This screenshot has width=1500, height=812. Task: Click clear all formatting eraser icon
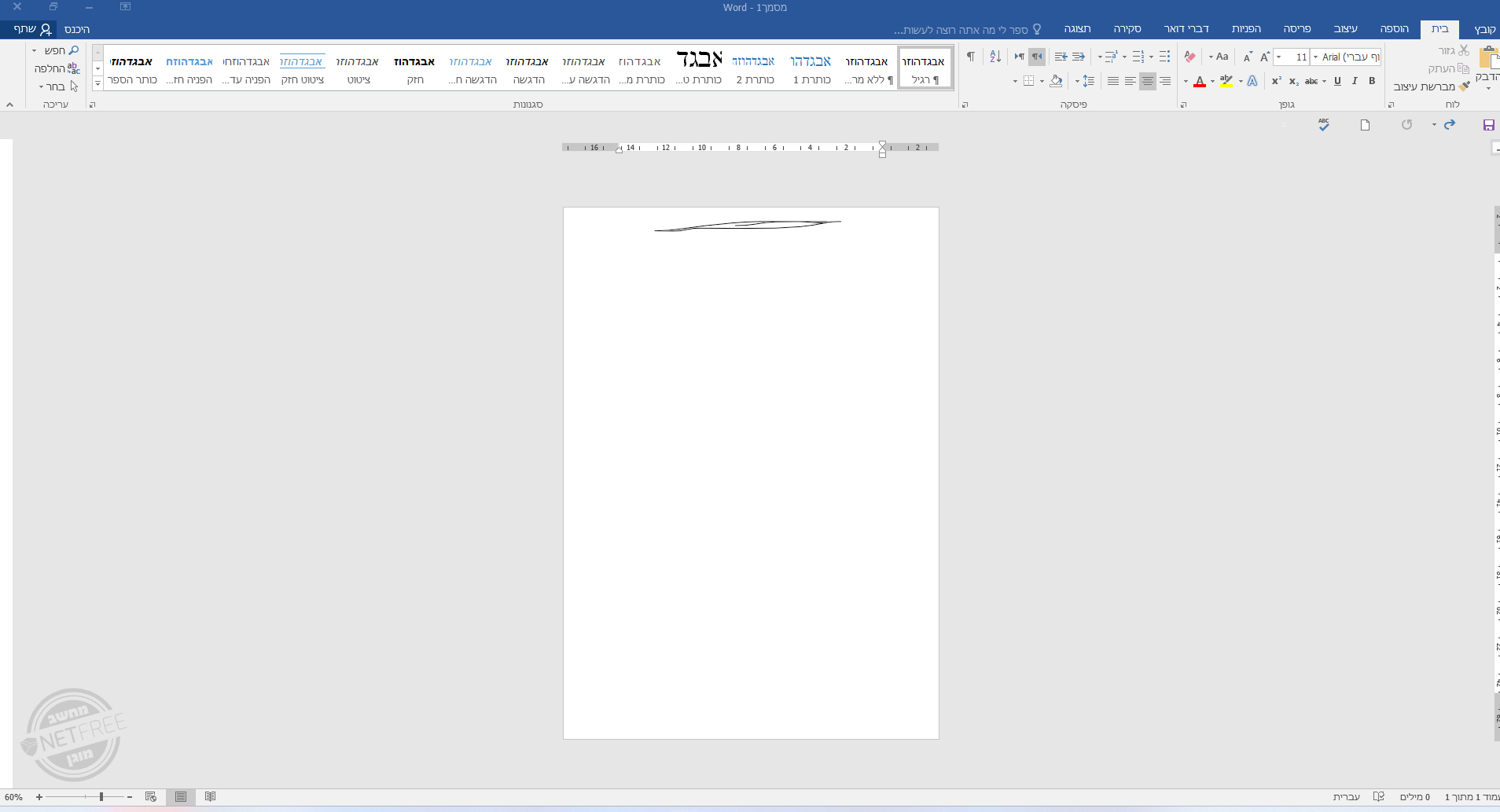coord(1189,57)
